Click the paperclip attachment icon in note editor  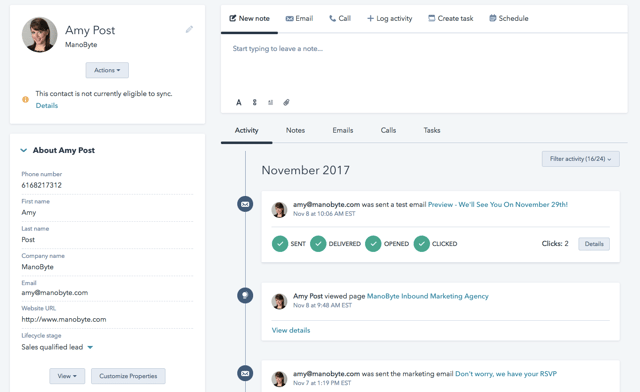click(286, 102)
